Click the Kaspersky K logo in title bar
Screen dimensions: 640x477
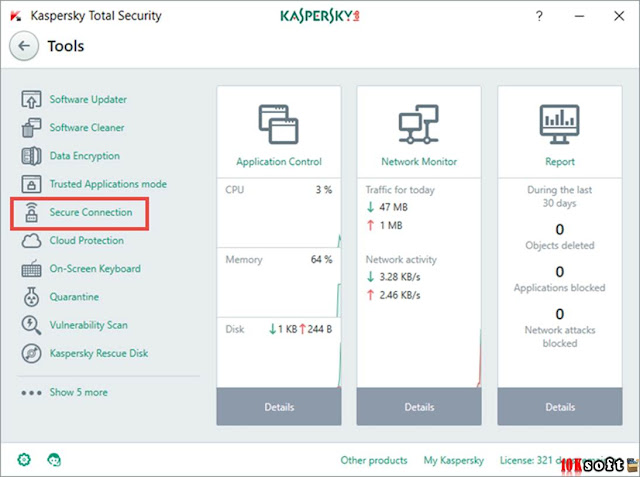click(x=16, y=16)
